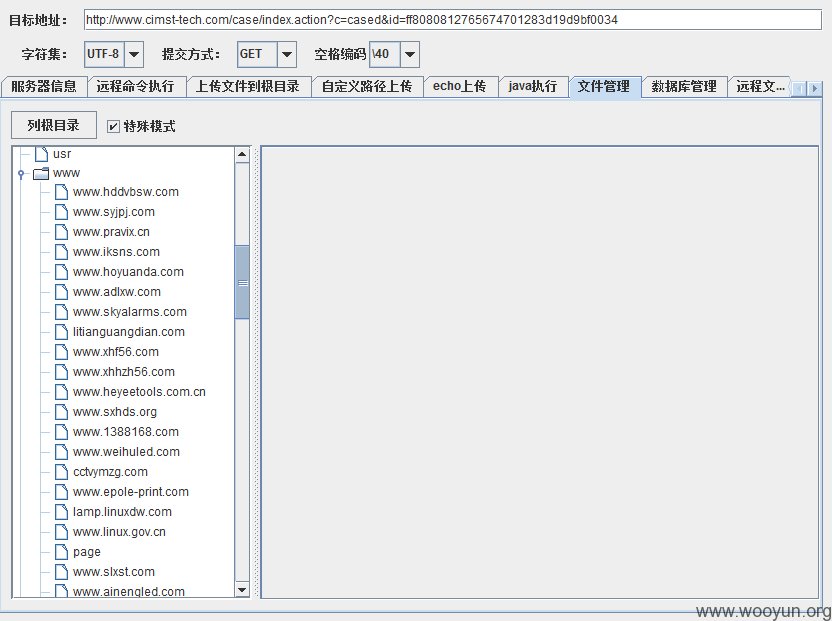Image resolution: width=832 pixels, height=621 pixels.
Task: Select the page entry in tree
Action: click(86, 553)
